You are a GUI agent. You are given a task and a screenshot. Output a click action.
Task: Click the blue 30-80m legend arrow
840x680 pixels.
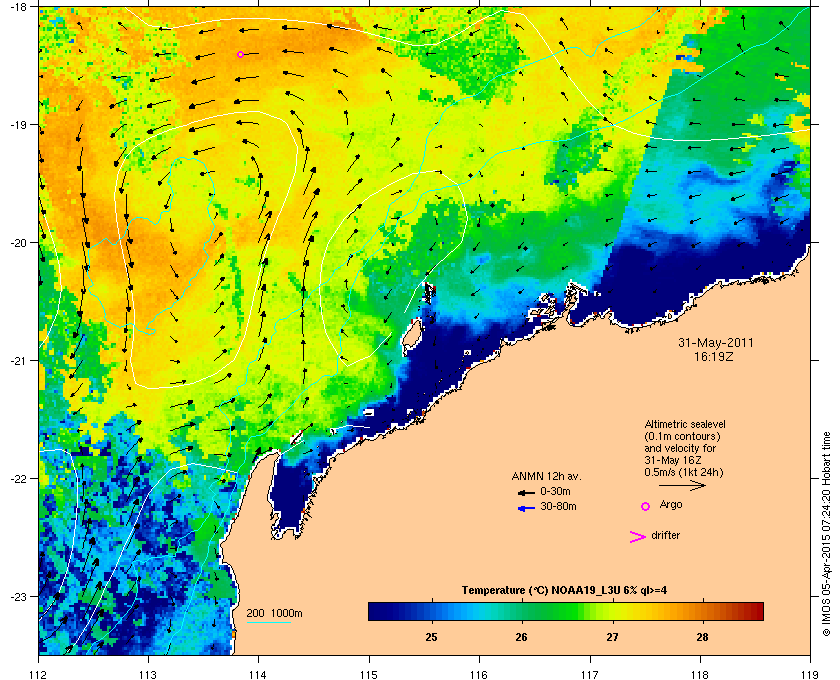point(526,508)
